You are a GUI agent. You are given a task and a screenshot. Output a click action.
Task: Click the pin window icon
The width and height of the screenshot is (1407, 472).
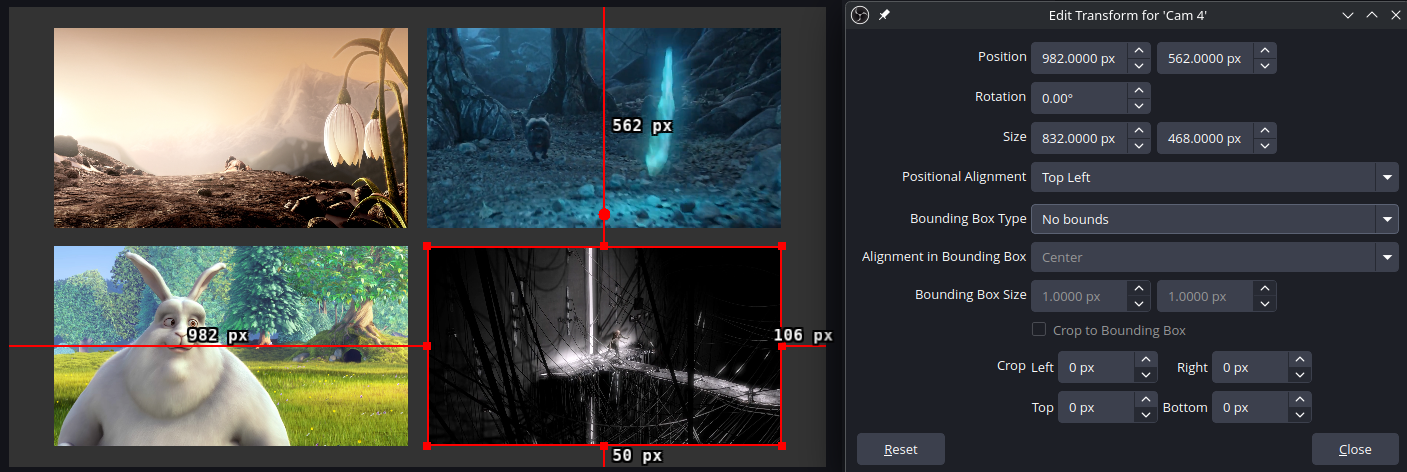884,15
